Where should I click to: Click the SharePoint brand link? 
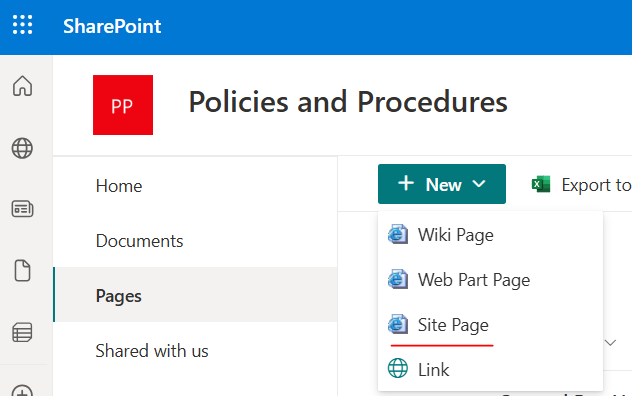click(x=112, y=26)
